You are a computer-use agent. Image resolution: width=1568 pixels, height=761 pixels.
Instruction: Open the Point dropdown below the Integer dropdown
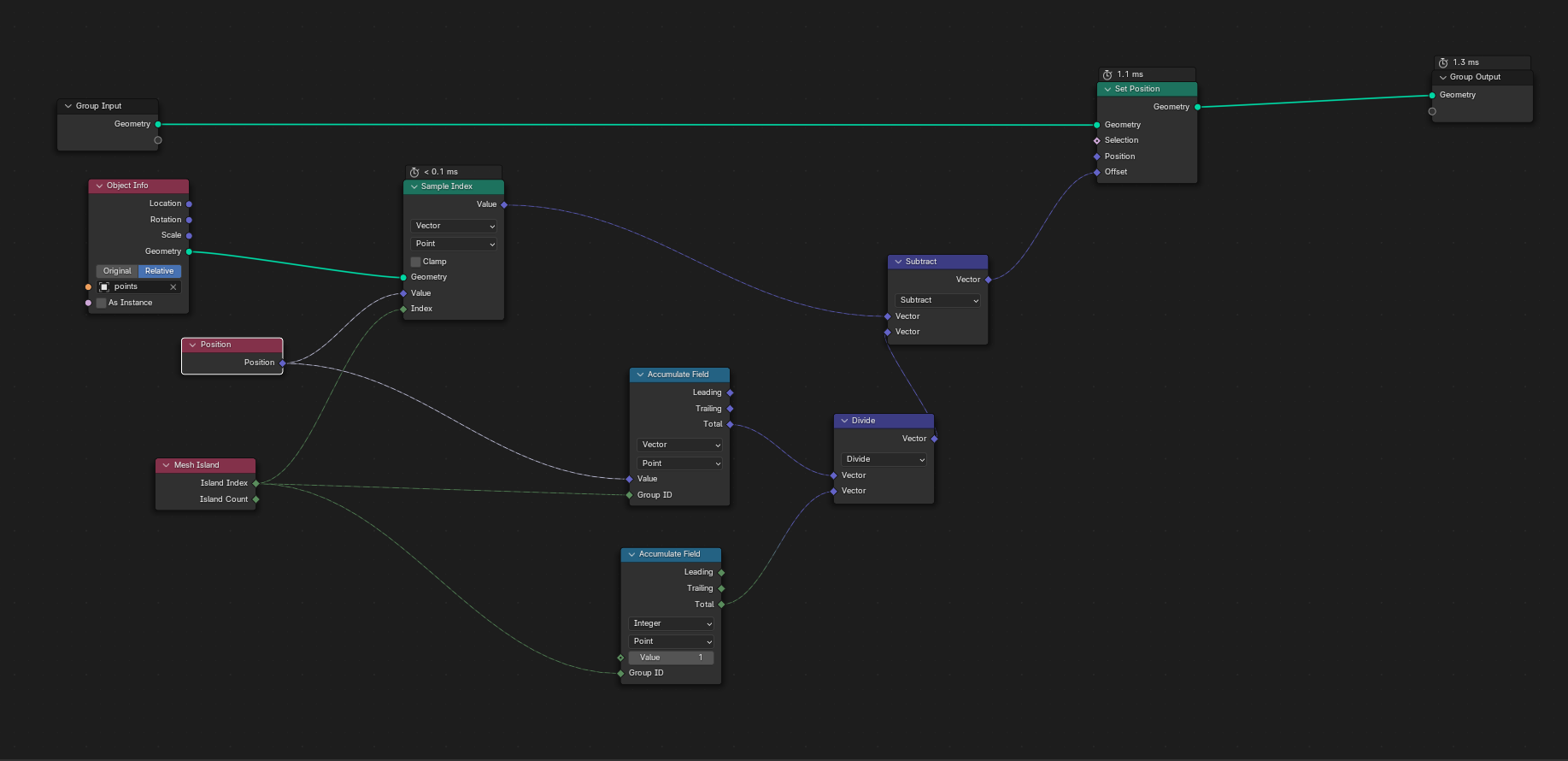pyautogui.click(x=671, y=641)
